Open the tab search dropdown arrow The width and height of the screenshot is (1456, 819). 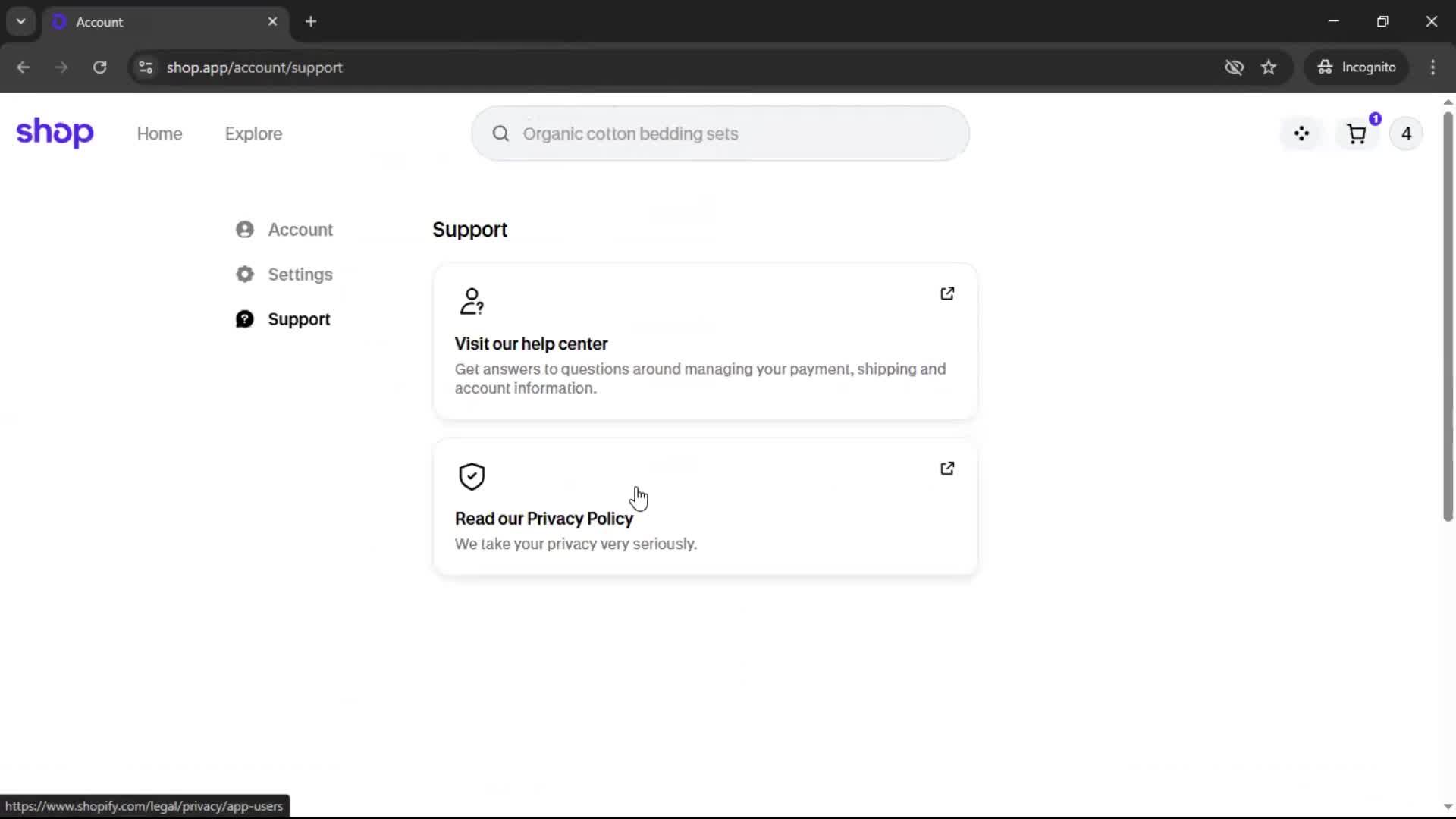21,21
